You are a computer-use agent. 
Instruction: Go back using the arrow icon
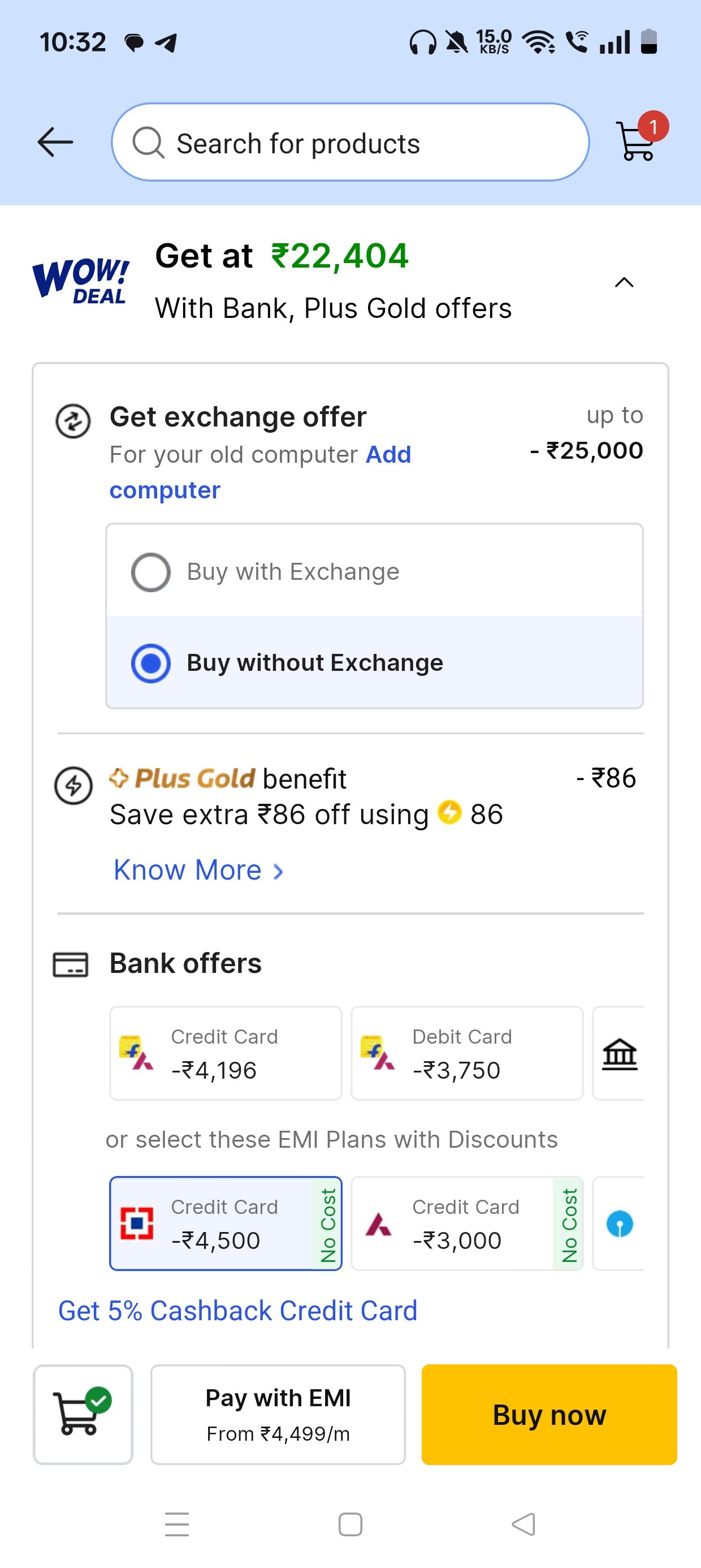(55, 142)
